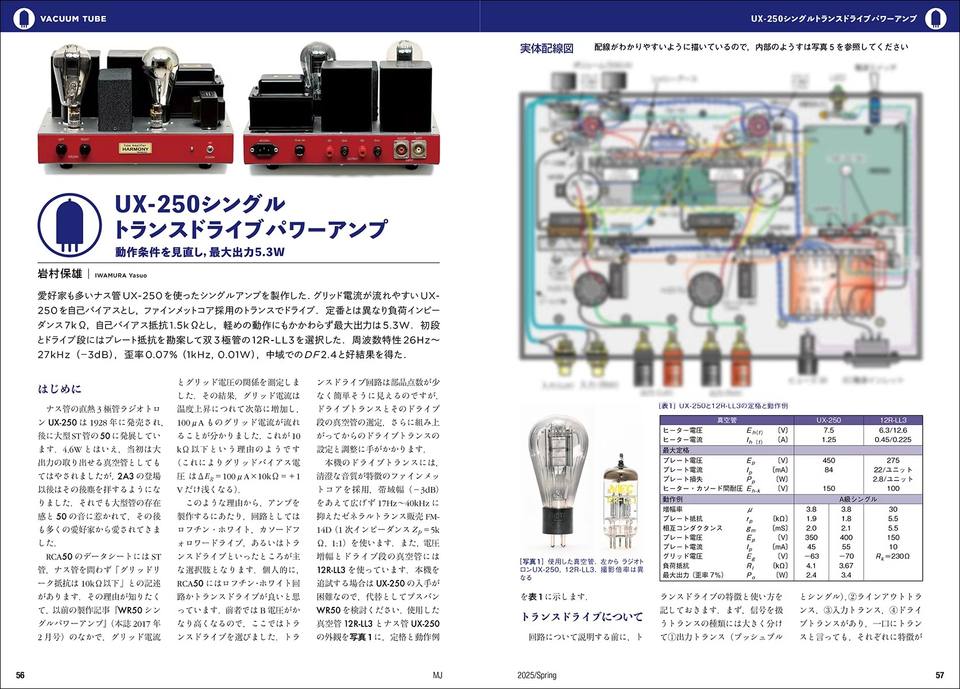Screen dimensions: 960x689
Task: Select right header title 'UX-250シングルトランスドライブ パワーアンプ'
Action: 833,19
